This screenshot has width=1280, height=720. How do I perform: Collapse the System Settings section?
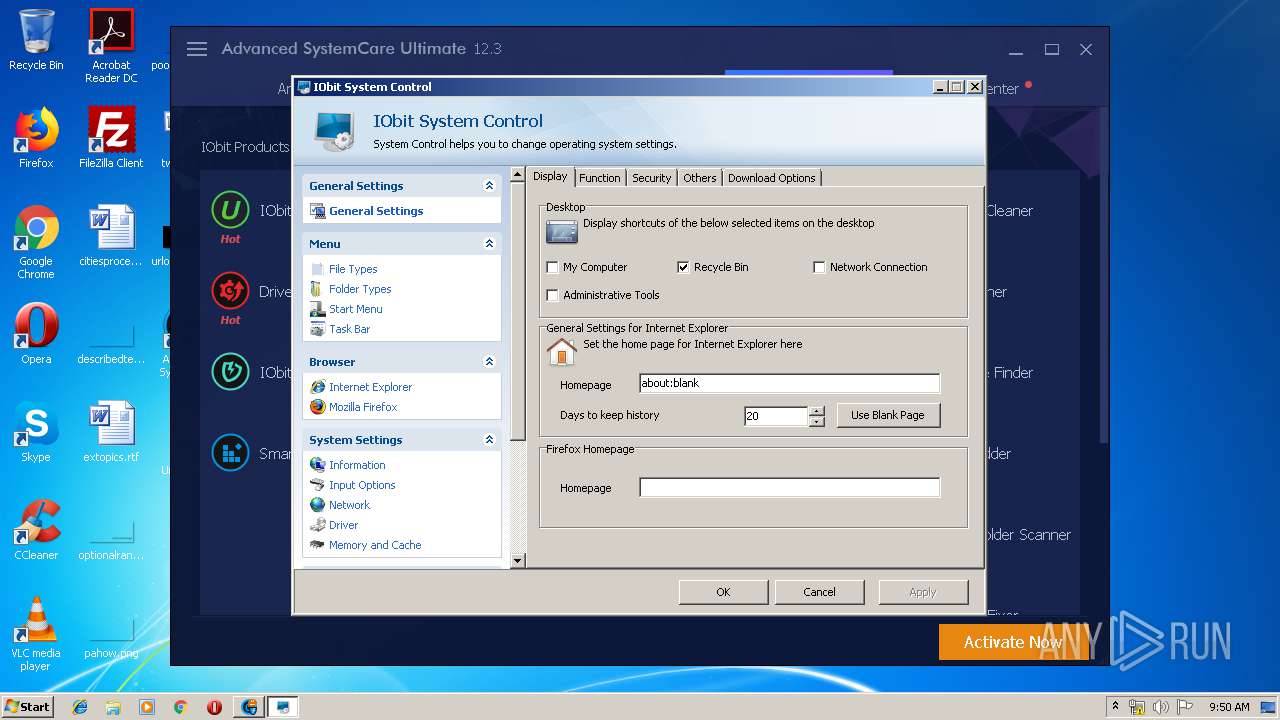tap(489, 440)
